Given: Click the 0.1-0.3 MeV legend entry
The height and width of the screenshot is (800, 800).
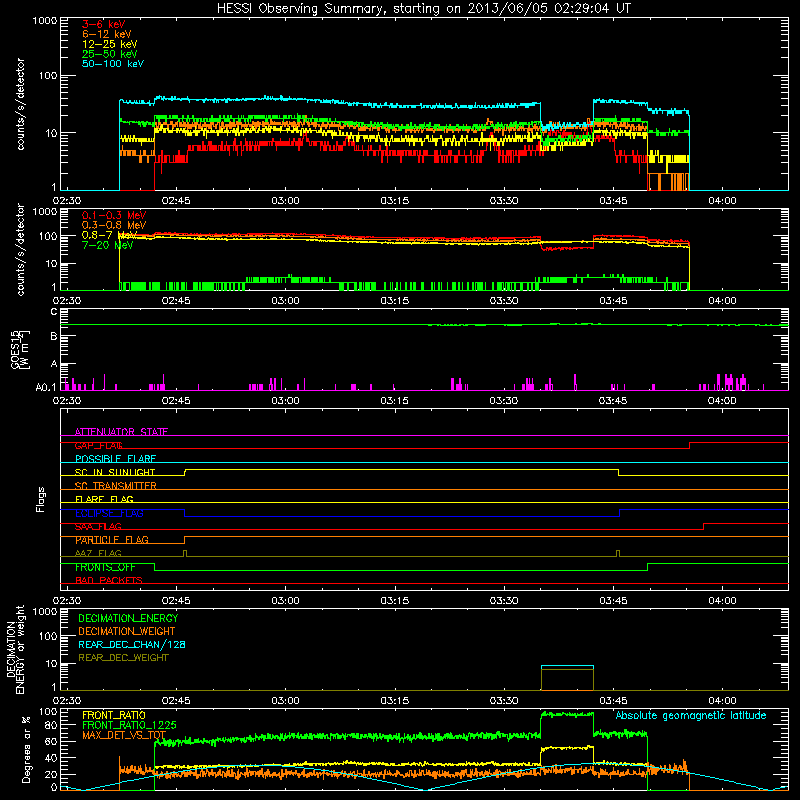Looking at the screenshot, I should [x=114, y=215].
